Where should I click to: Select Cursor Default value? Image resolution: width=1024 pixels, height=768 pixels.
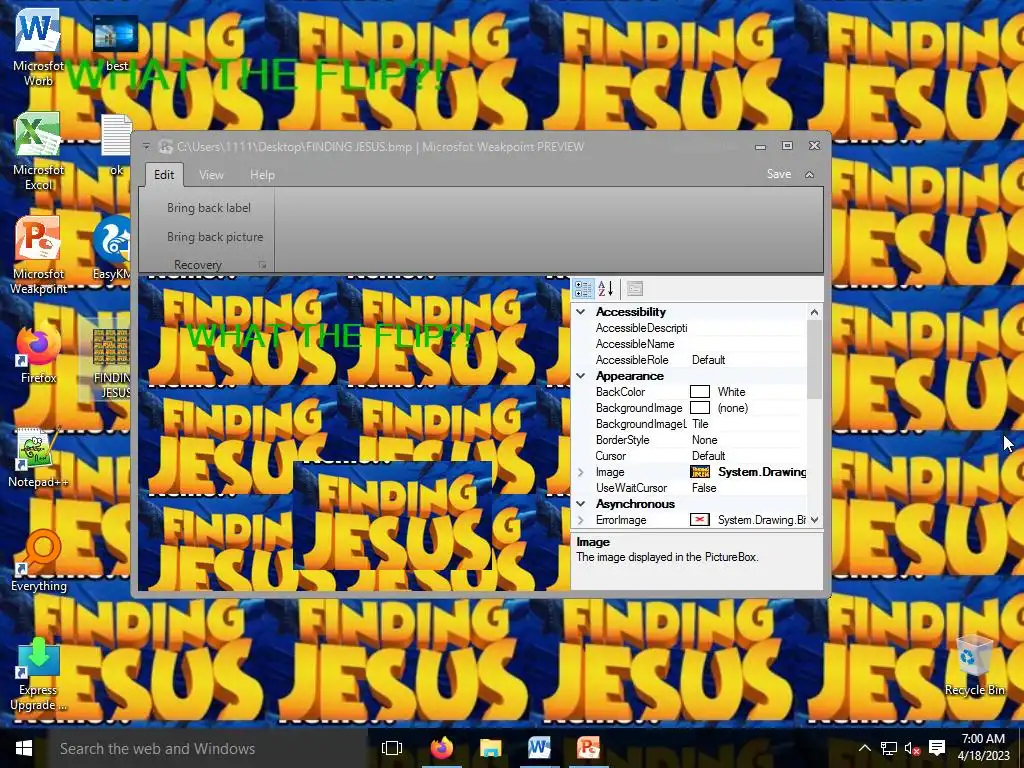(709, 456)
